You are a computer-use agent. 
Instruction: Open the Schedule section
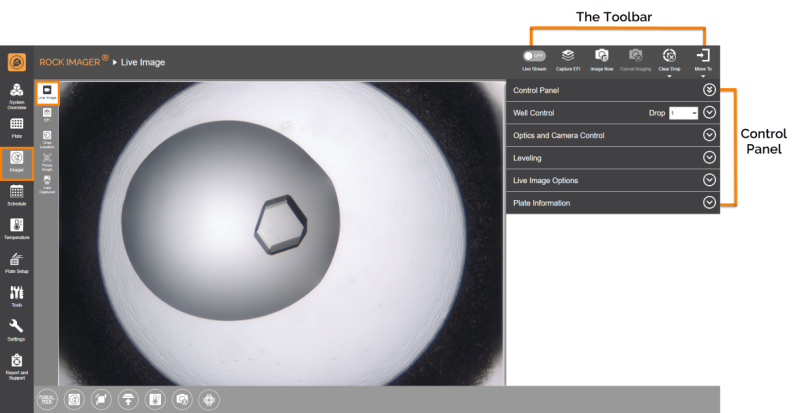[17, 194]
